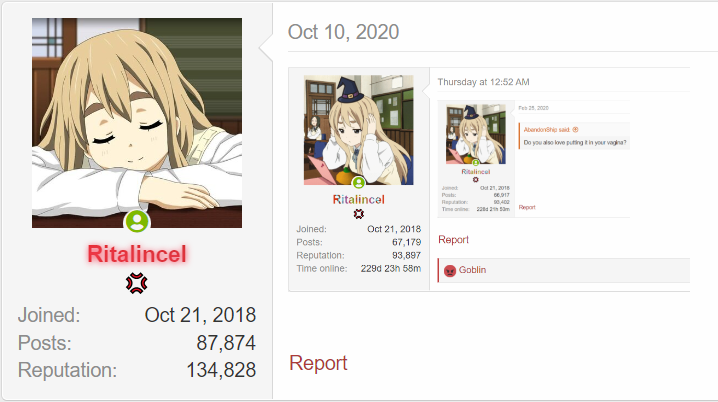Click the angry red face reaction icon
Screen dimensions: 718x402
click(x=450, y=271)
